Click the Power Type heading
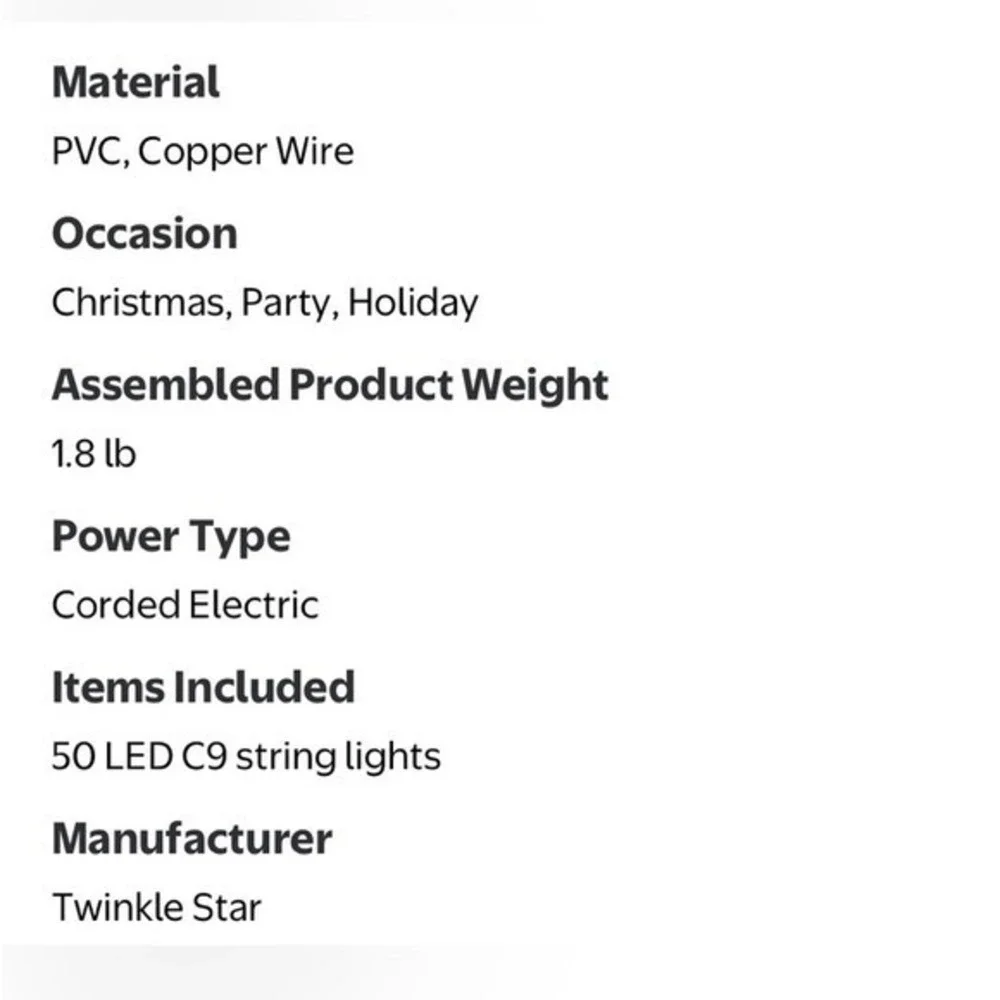 pos(171,538)
